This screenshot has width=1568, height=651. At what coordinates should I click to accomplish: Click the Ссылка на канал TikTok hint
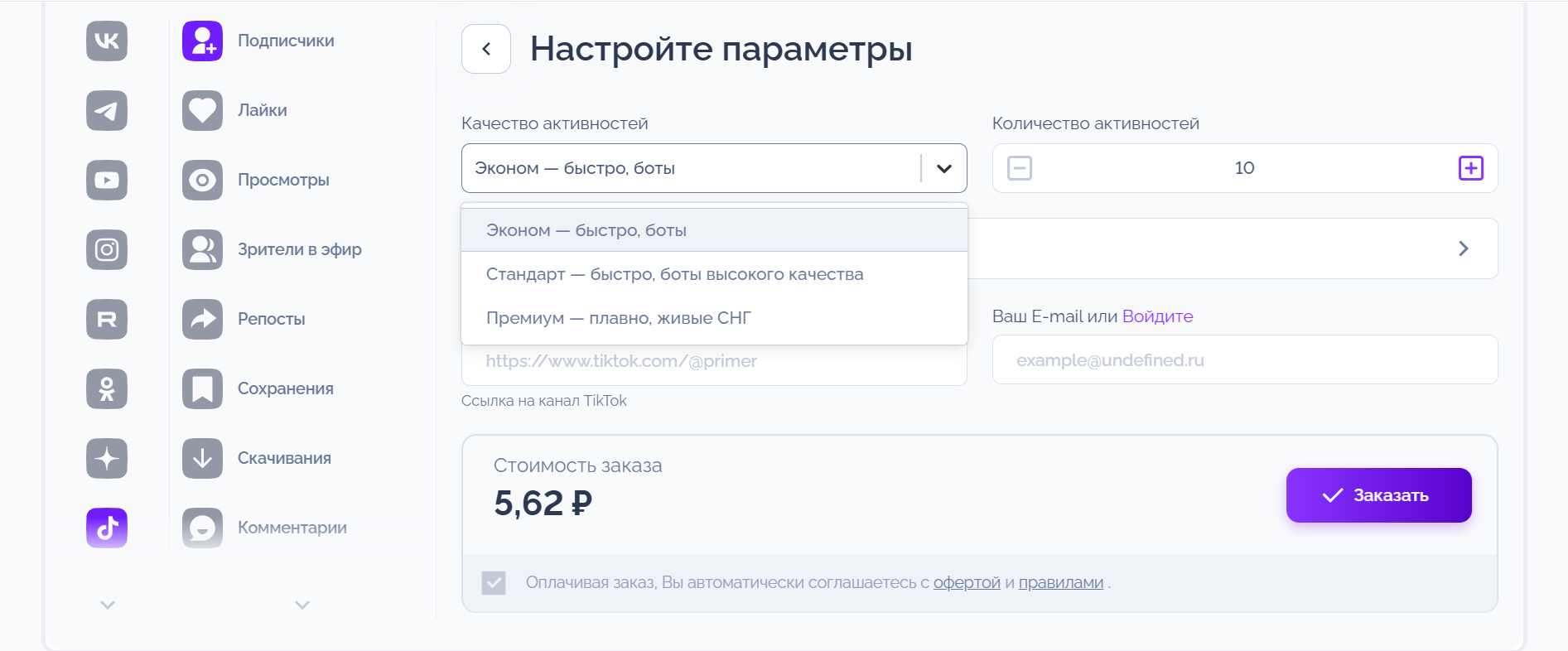(544, 401)
